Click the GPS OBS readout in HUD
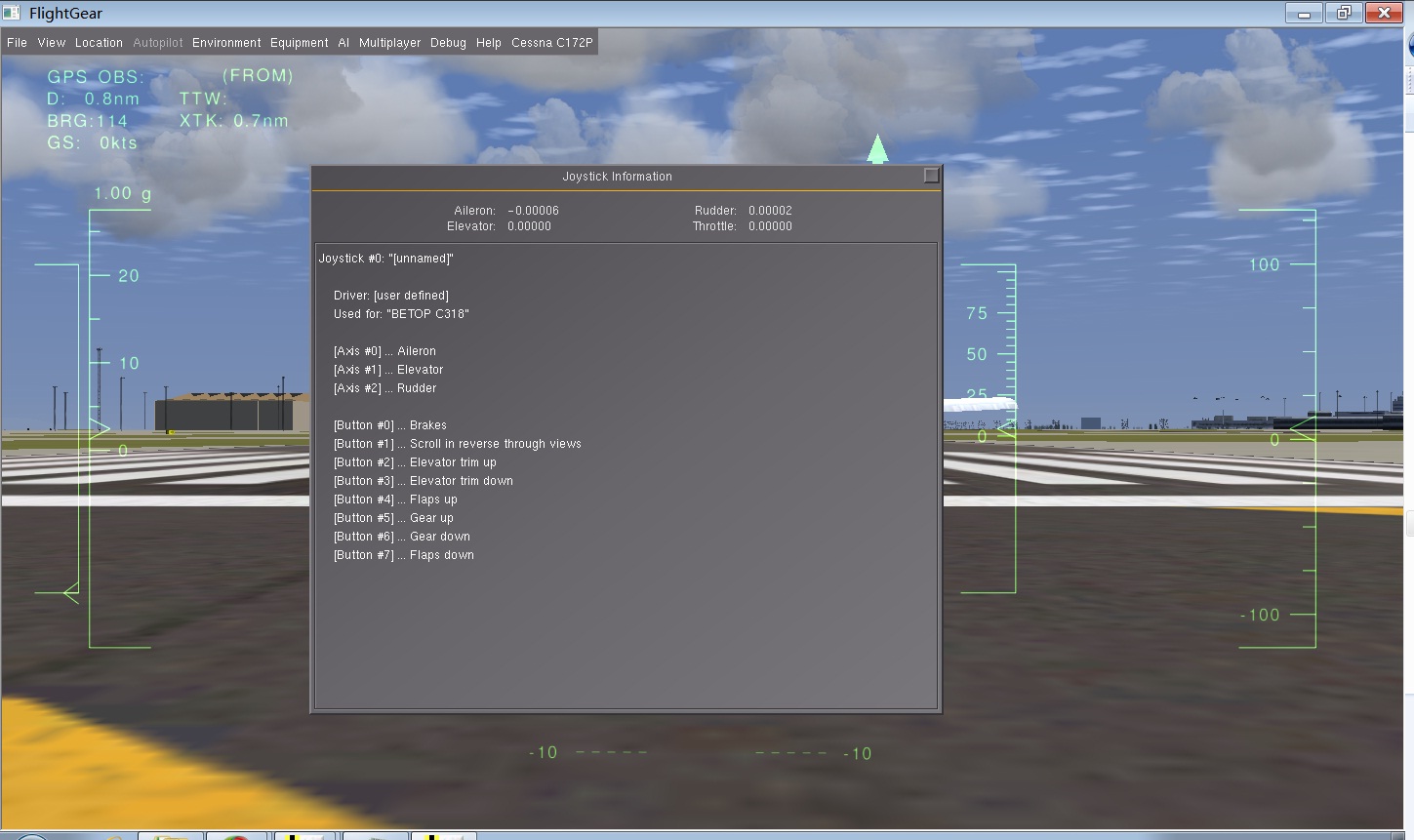Image resolution: width=1414 pixels, height=840 pixels. 96,76
